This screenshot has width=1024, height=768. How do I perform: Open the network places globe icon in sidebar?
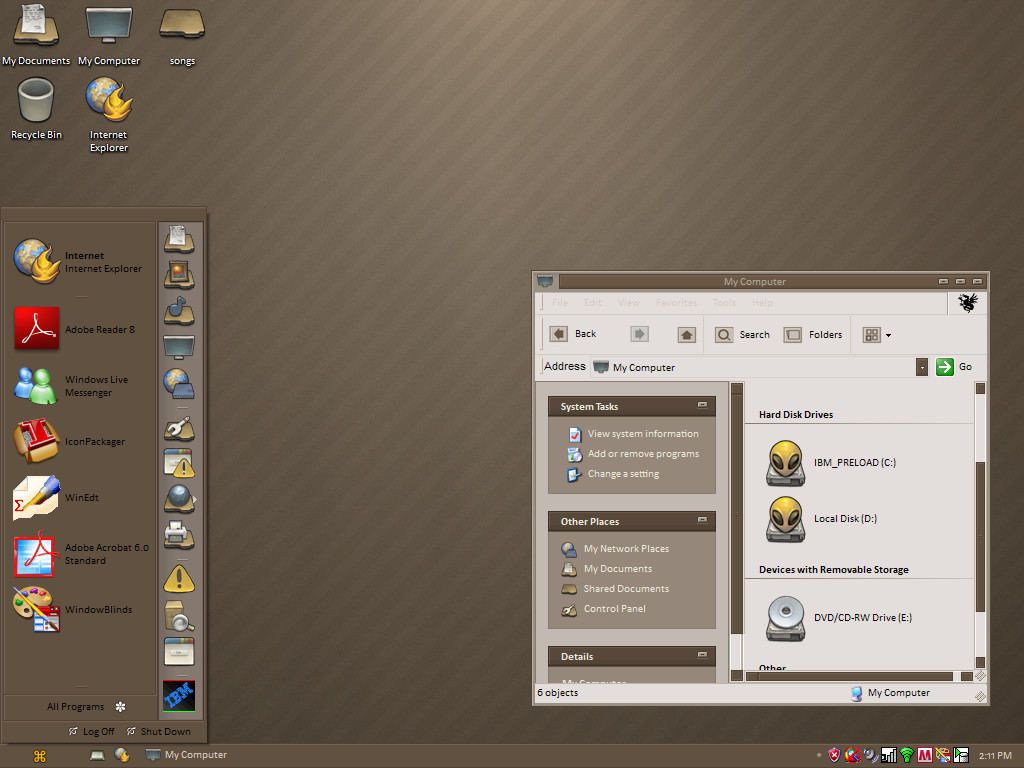coord(179,384)
